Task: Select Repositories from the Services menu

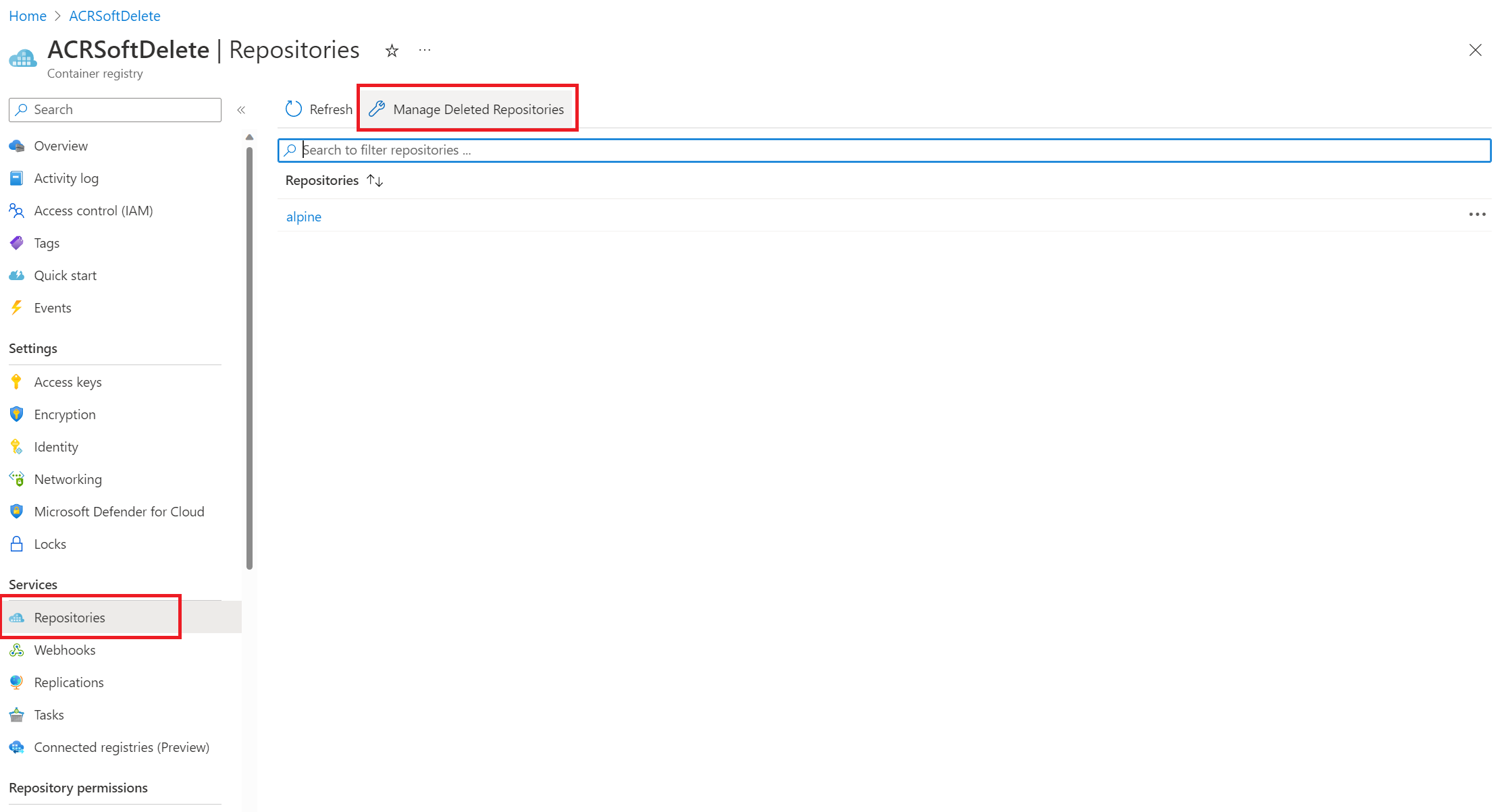Action: [x=69, y=617]
